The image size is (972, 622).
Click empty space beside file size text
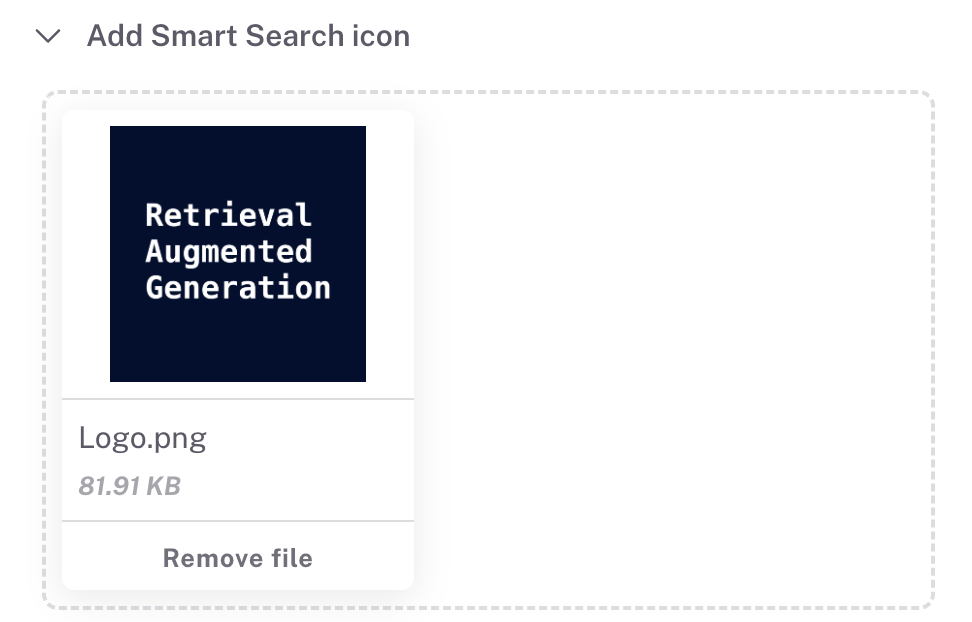pyautogui.click(x=300, y=487)
